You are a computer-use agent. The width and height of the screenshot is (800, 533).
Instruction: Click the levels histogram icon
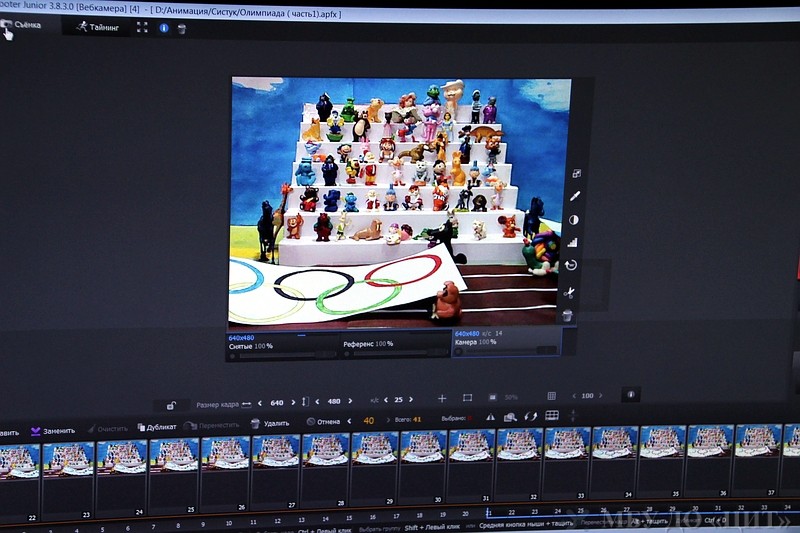[x=573, y=242]
